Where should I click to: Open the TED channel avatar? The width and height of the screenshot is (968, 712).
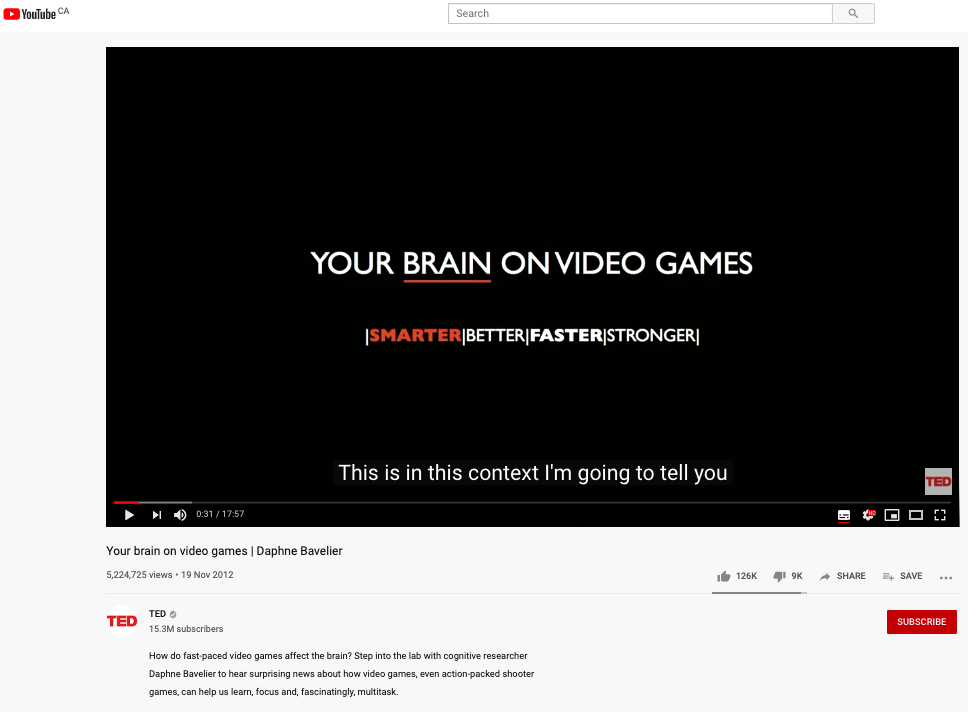122,621
